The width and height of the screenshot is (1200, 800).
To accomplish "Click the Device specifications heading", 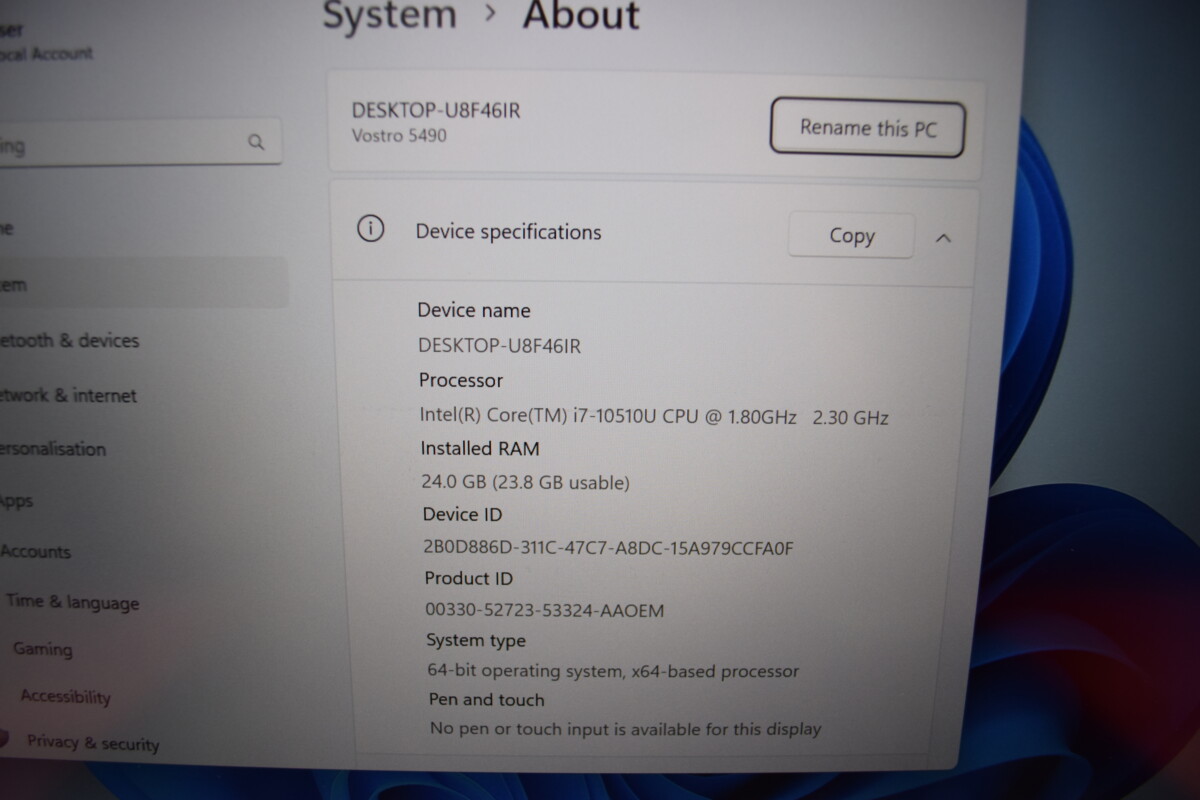I will click(x=508, y=232).
